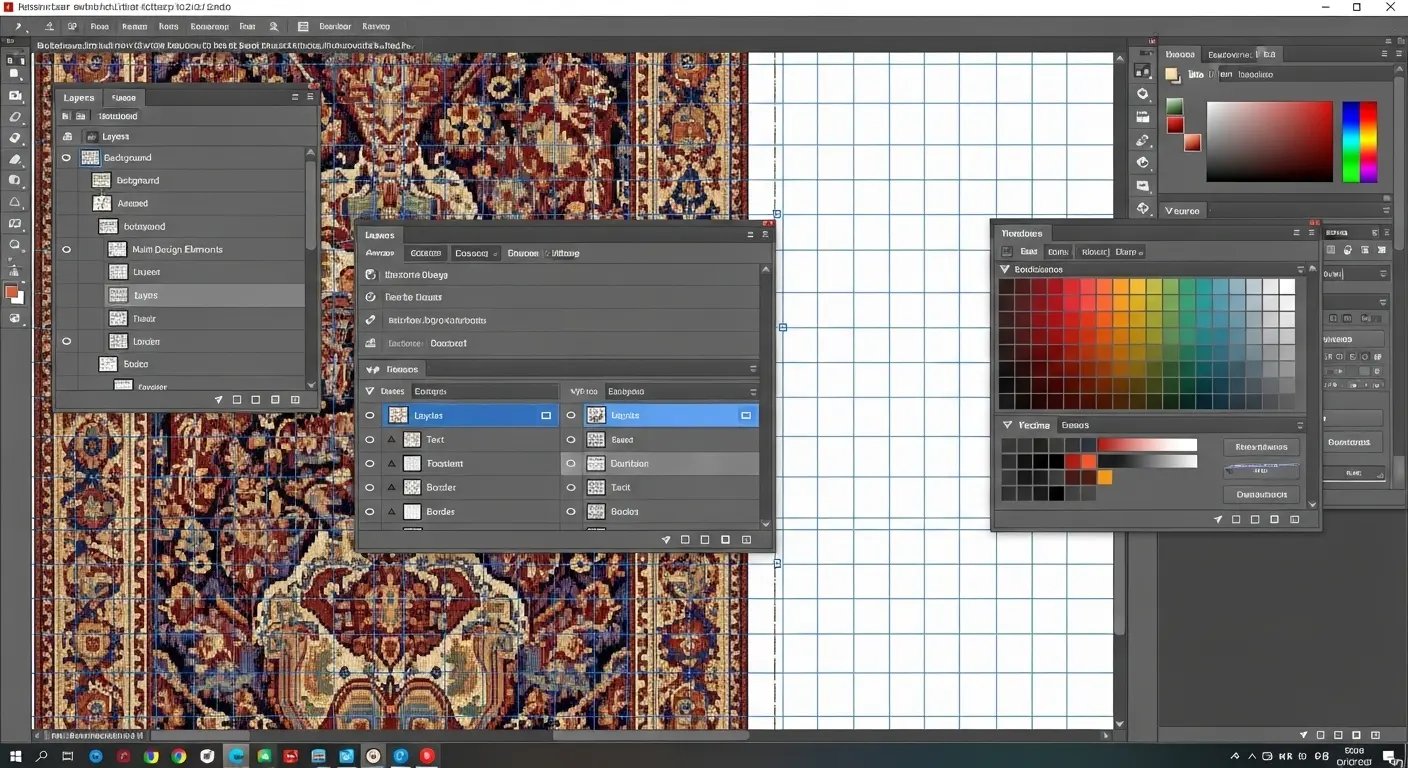The width and height of the screenshot is (1408, 768).
Task: Select the second tab beside Layers tab
Action: pyautogui.click(x=124, y=98)
